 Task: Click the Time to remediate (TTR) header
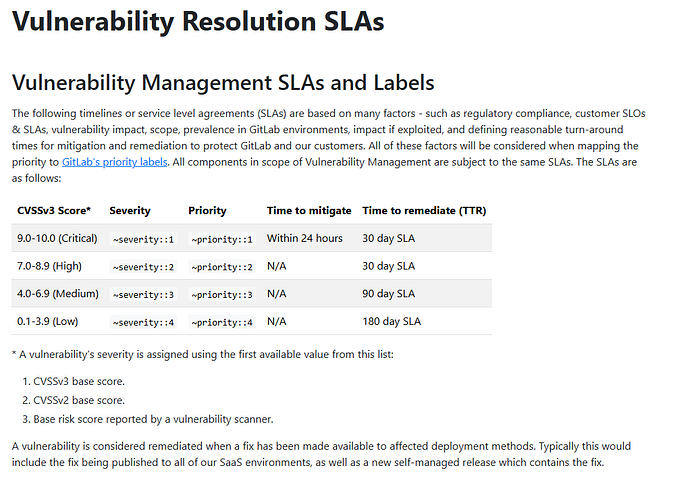424,211
